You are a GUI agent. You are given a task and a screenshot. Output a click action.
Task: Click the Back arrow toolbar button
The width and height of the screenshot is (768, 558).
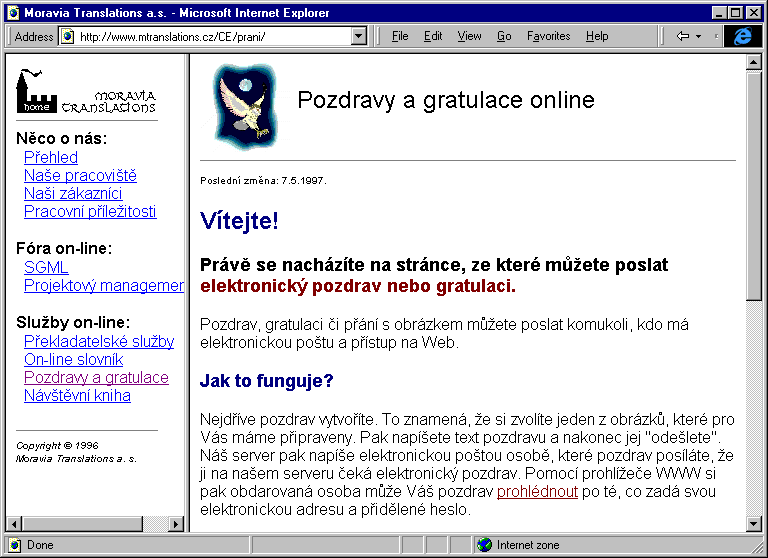682,36
